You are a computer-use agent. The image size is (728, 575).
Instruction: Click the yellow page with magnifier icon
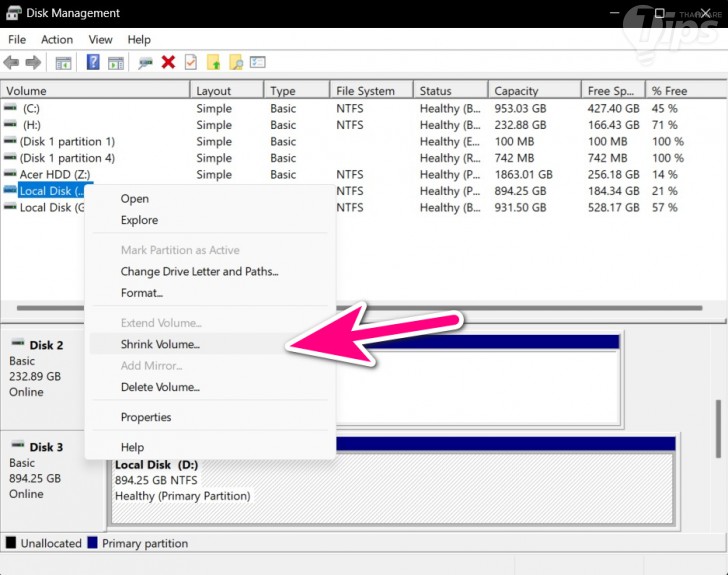(x=236, y=62)
